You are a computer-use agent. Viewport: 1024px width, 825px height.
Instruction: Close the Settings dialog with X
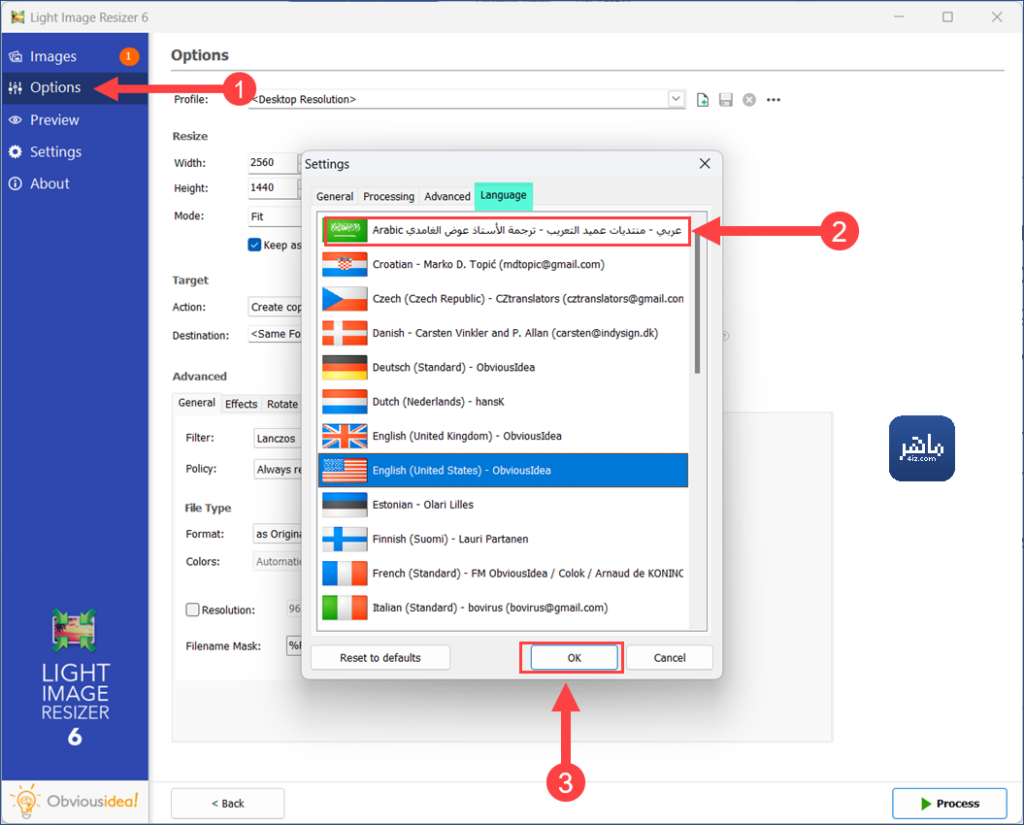click(705, 163)
